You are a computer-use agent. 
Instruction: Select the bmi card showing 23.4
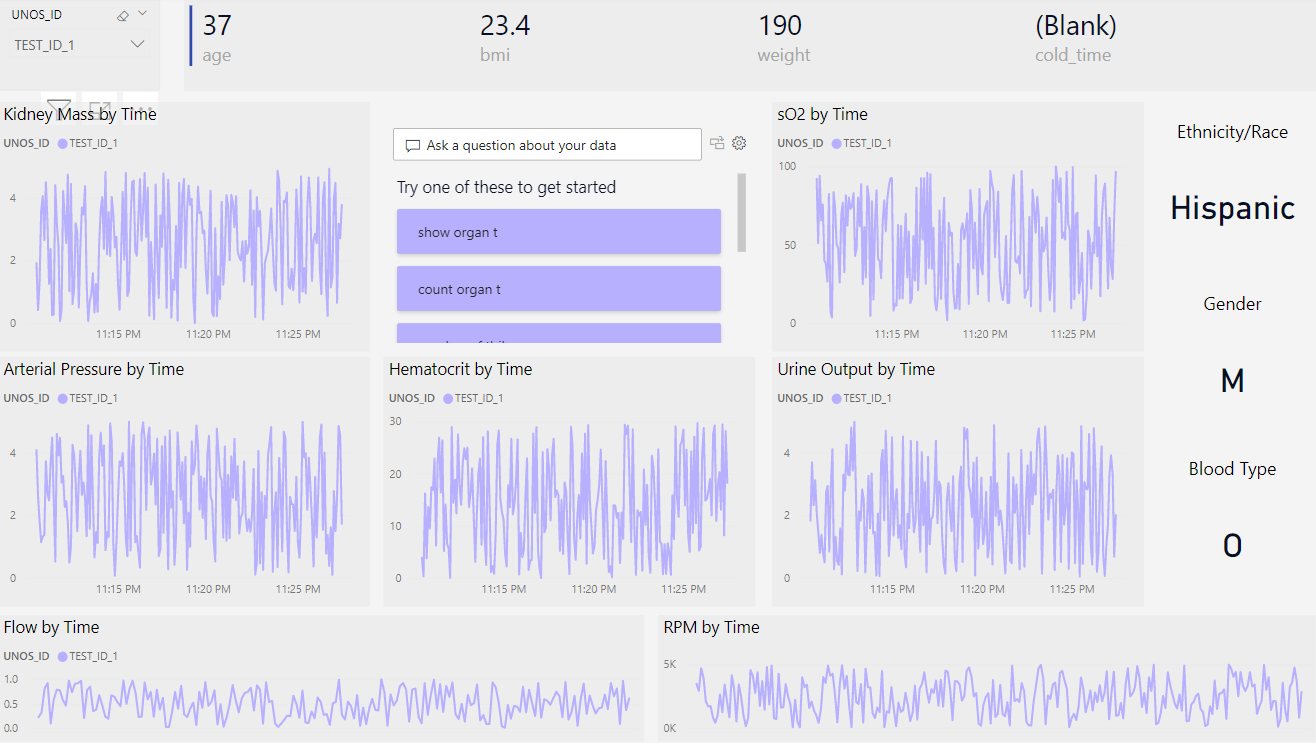pos(505,38)
